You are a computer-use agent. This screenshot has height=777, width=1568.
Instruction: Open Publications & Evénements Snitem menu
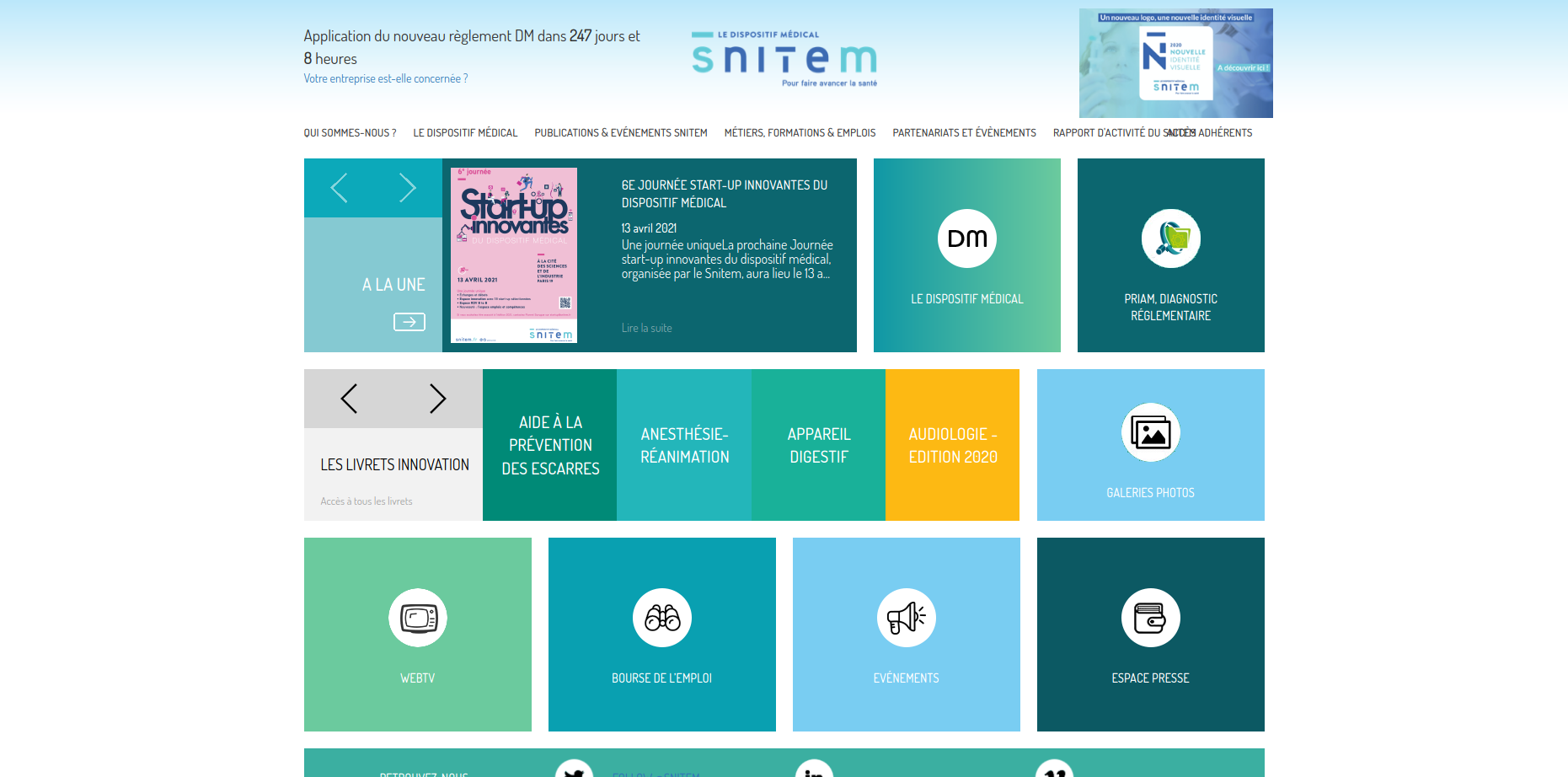(620, 133)
